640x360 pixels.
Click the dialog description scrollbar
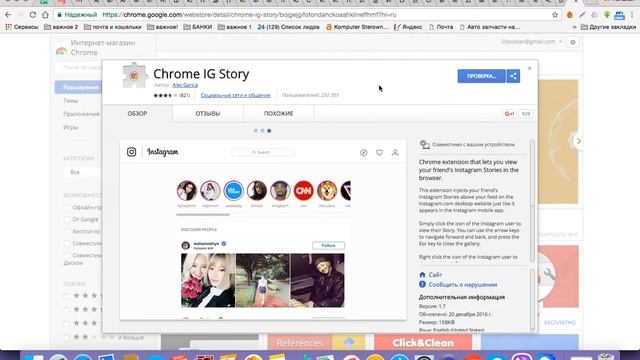click(x=532, y=201)
